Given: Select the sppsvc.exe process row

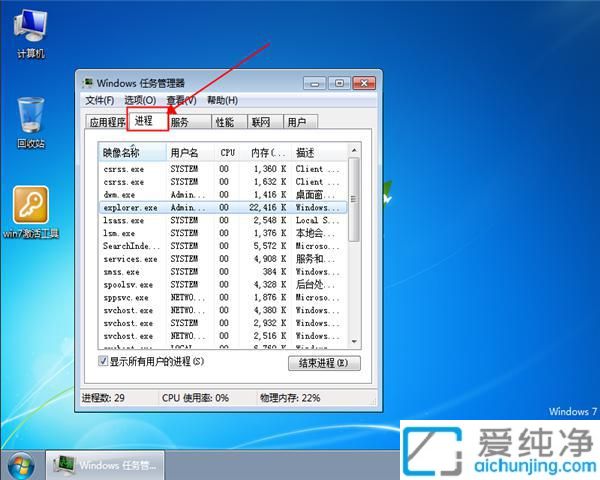Looking at the screenshot, I should click(x=223, y=297).
